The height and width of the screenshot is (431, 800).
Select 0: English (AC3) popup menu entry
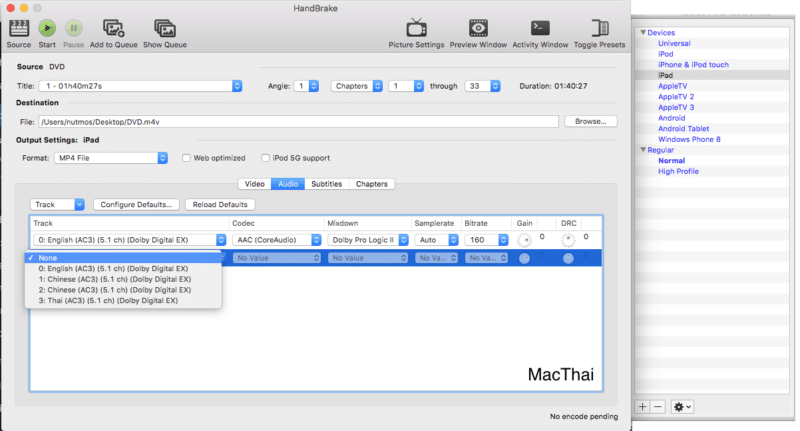point(123,269)
